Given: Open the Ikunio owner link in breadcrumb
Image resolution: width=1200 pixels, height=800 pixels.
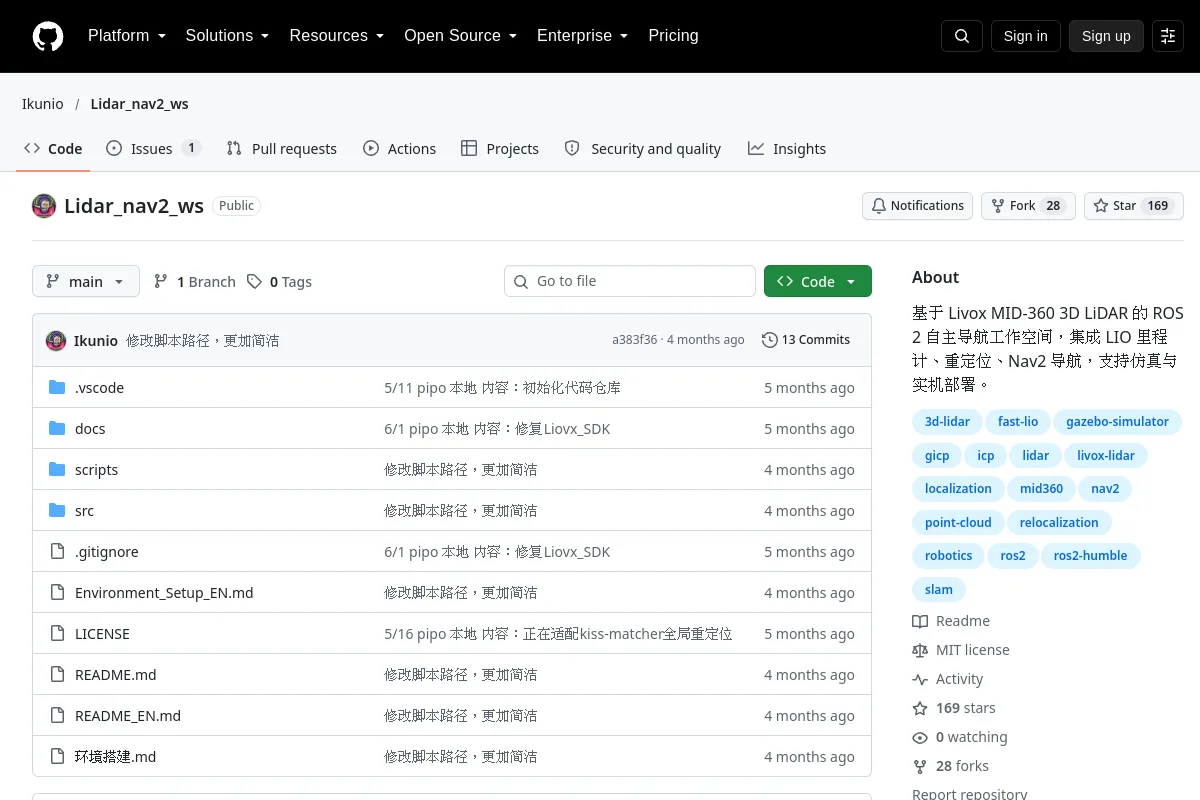Looking at the screenshot, I should 43,104.
